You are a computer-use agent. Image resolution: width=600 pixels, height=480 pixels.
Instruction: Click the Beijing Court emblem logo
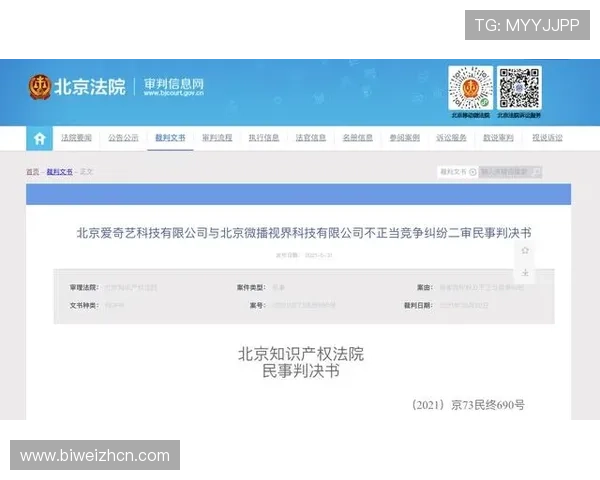[40, 87]
